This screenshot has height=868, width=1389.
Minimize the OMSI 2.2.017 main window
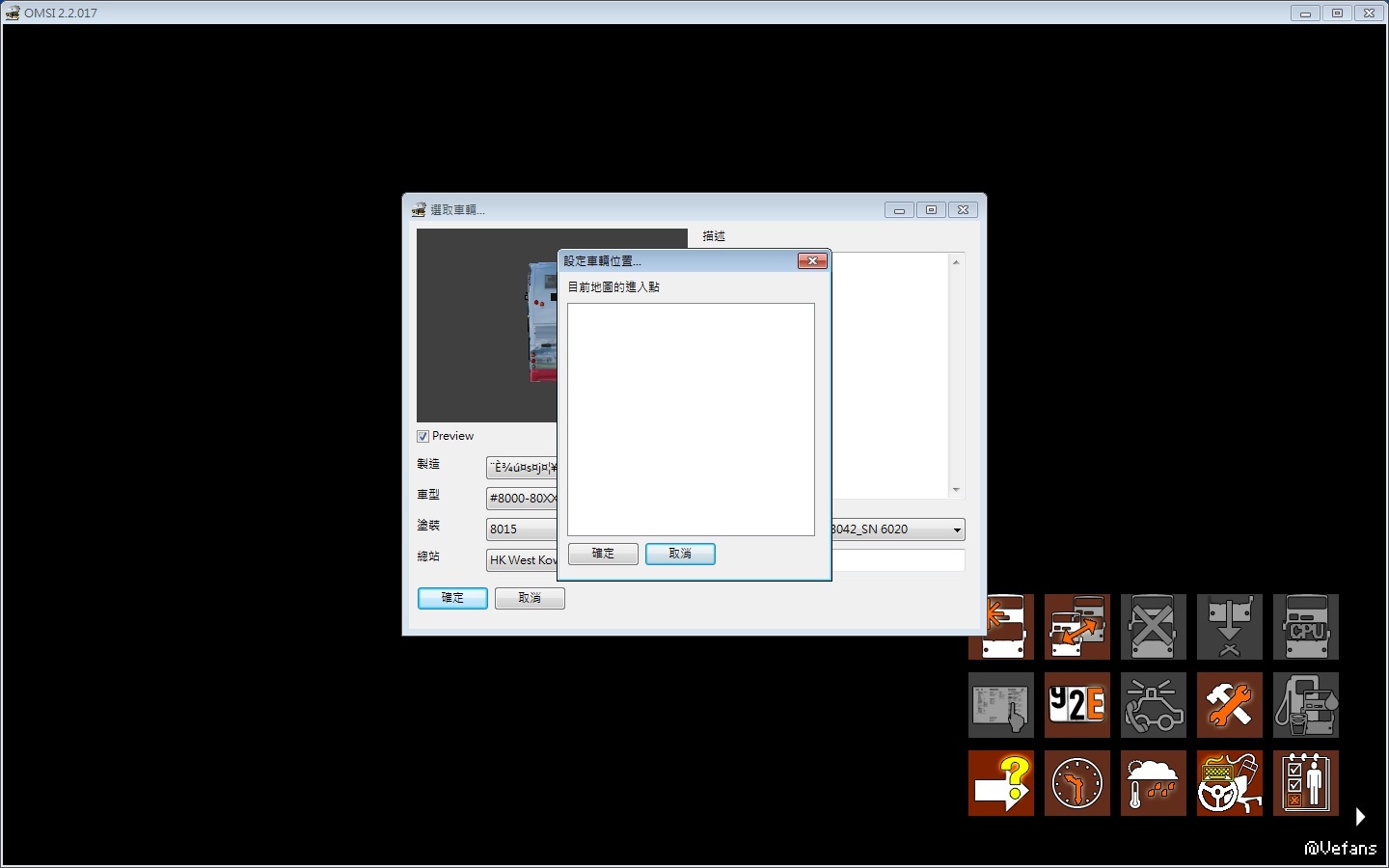coord(1305,14)
